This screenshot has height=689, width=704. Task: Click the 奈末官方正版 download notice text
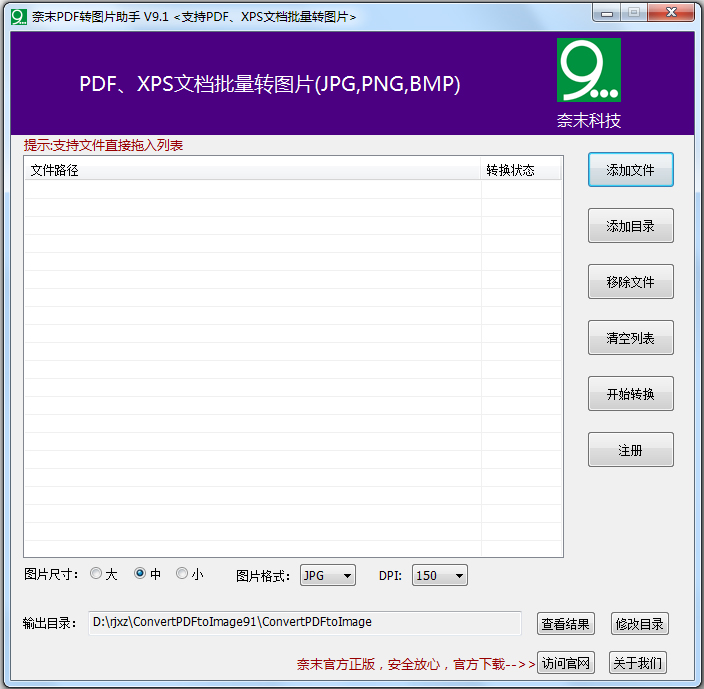(416, 664)
